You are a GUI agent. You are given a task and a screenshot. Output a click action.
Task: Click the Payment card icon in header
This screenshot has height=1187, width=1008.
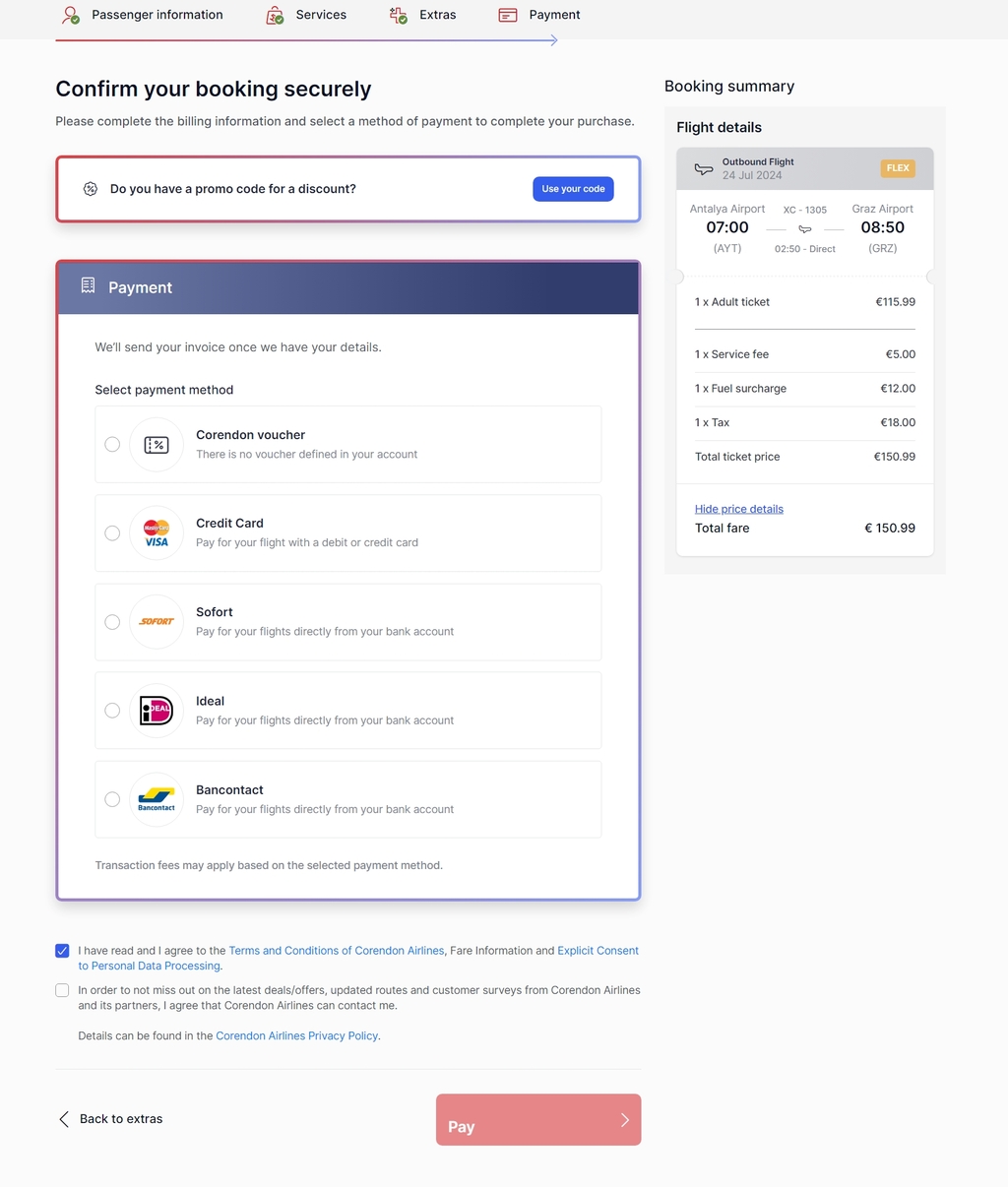508,15
